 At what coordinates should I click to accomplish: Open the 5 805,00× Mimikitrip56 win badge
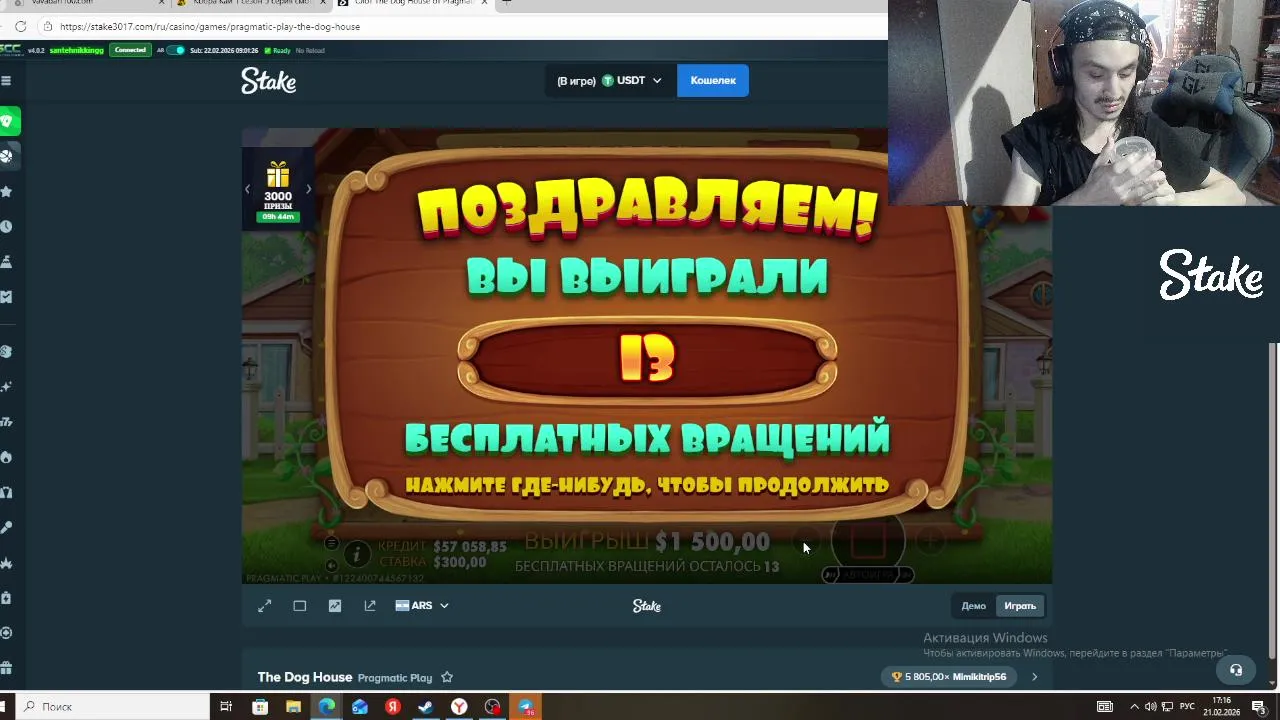pyautogui.click(x=949, y=677)
